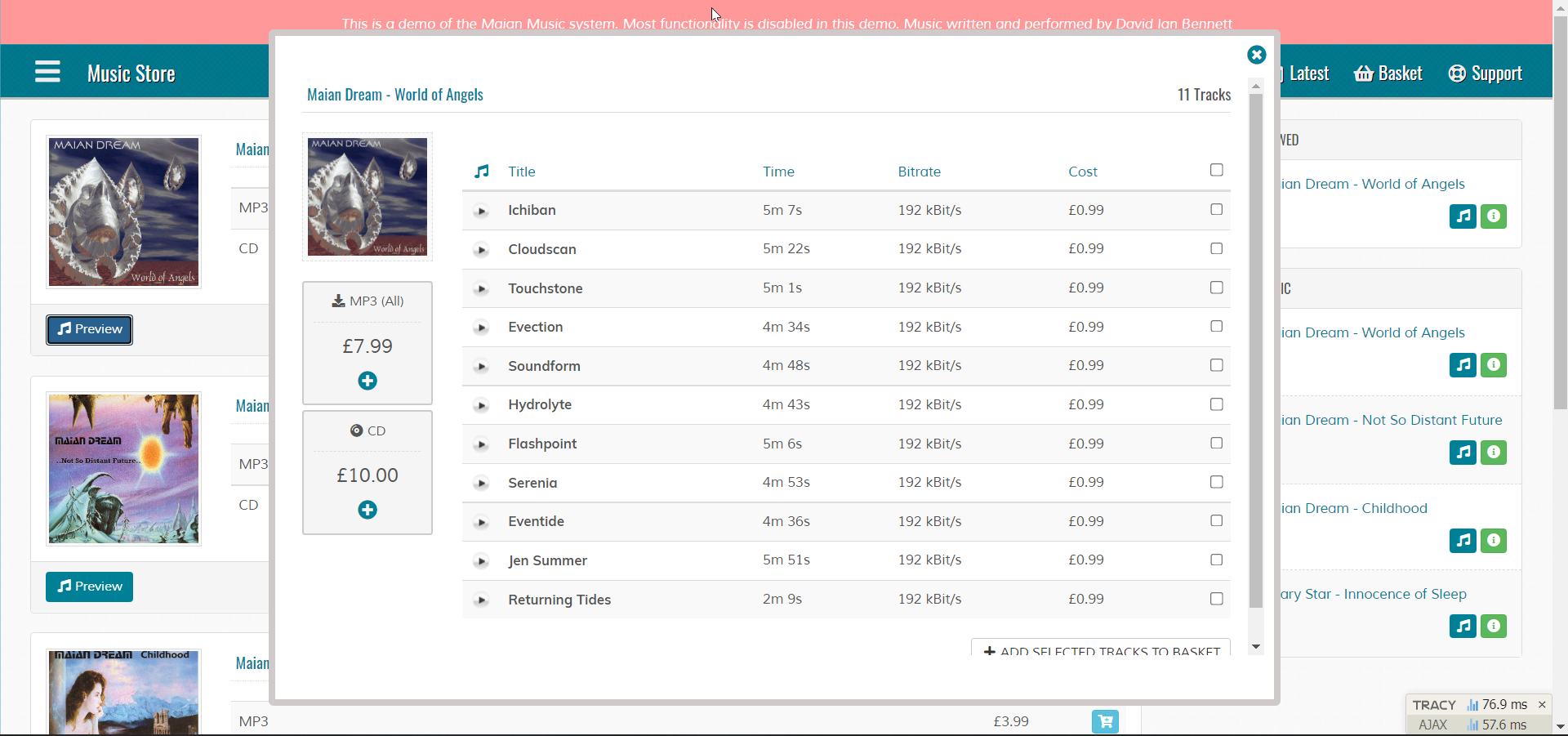The height and width of the screenshot is (736, 1568).
Task: Select all tracks with header checkbox
Action: click(1216, 170)
